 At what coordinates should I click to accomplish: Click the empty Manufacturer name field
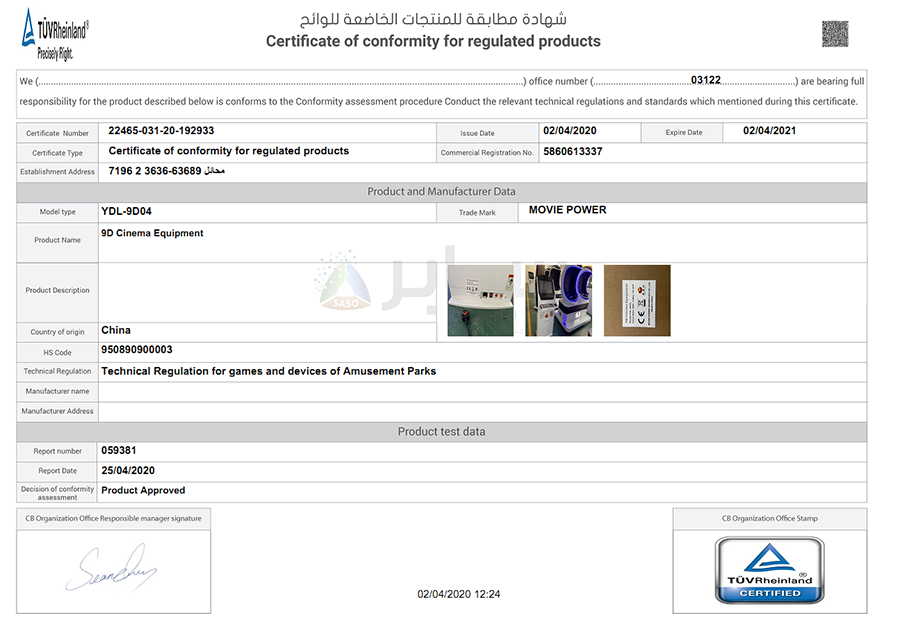[x=480, y=391]
